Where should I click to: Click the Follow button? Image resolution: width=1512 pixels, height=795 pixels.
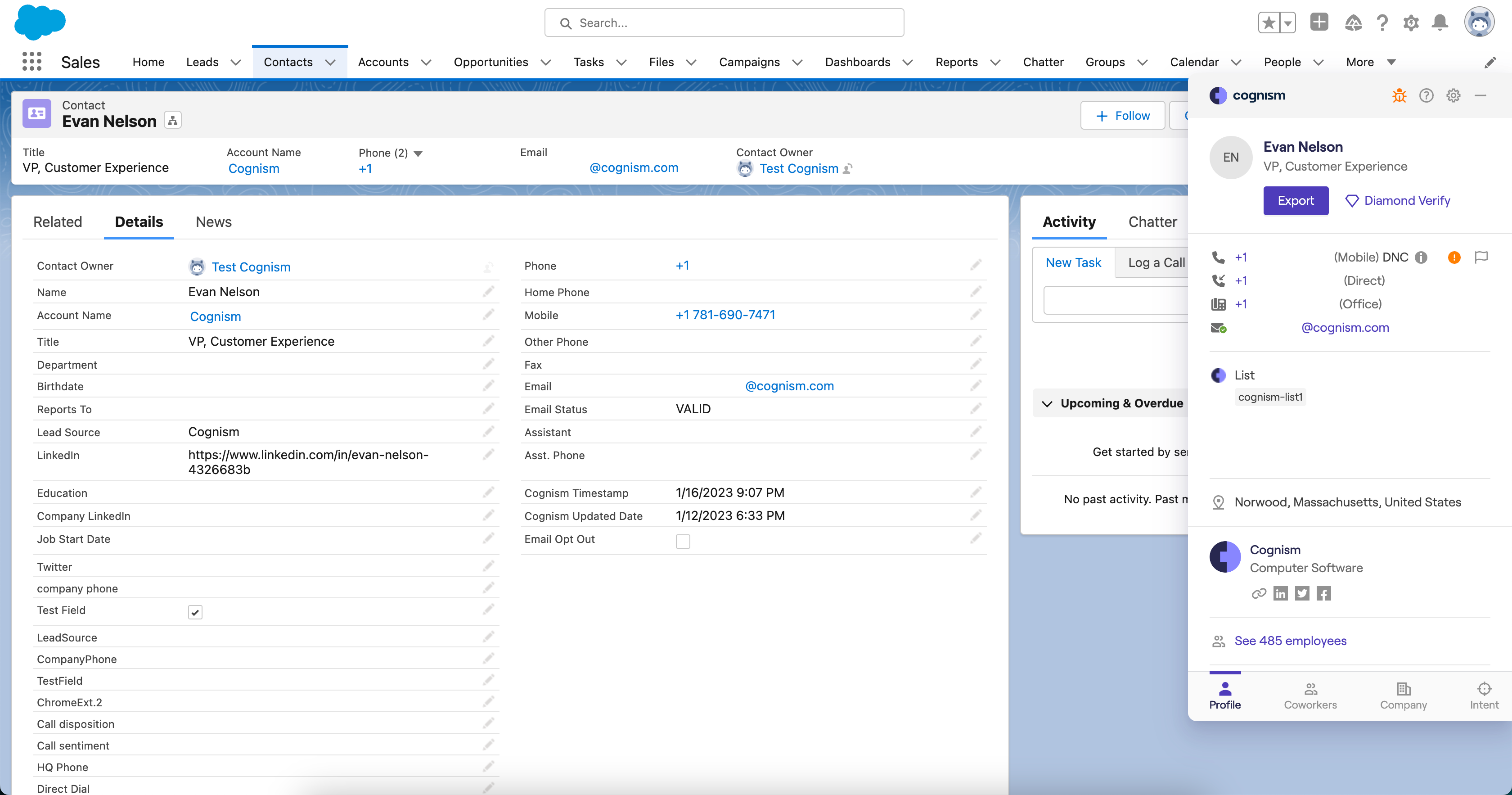pyautogui.click(x=1122, y=116)
